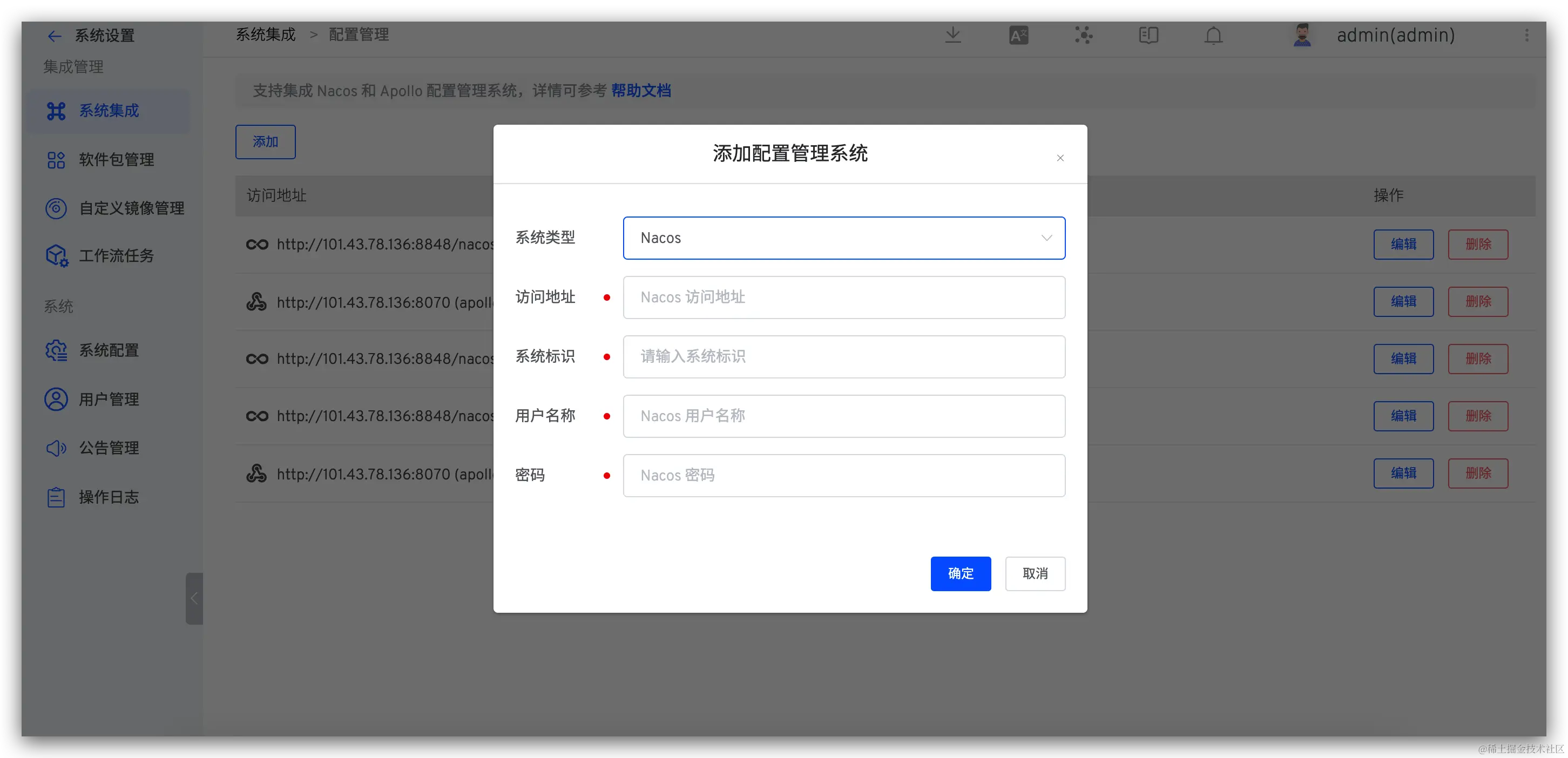The height and width of the screenshot is (758, 1568).
Task: Collapse the sidebar with the chevron handle
Action: [x=194, y=598]
